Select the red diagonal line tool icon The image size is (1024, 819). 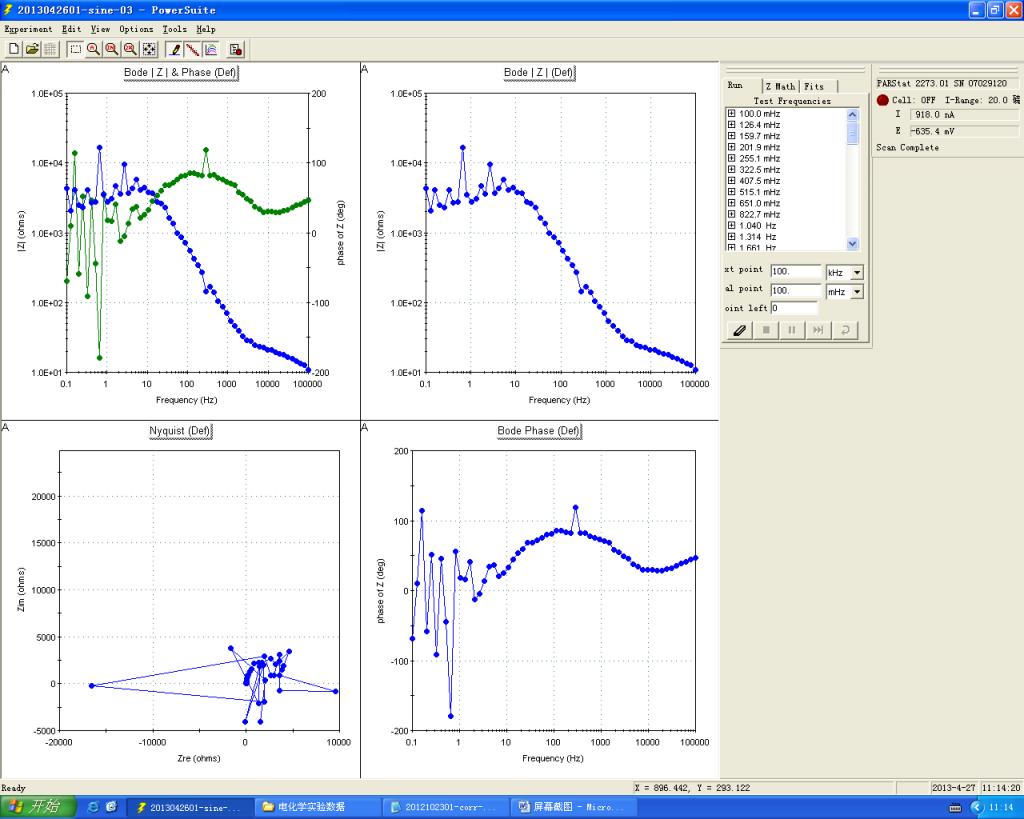pos(193,49)
